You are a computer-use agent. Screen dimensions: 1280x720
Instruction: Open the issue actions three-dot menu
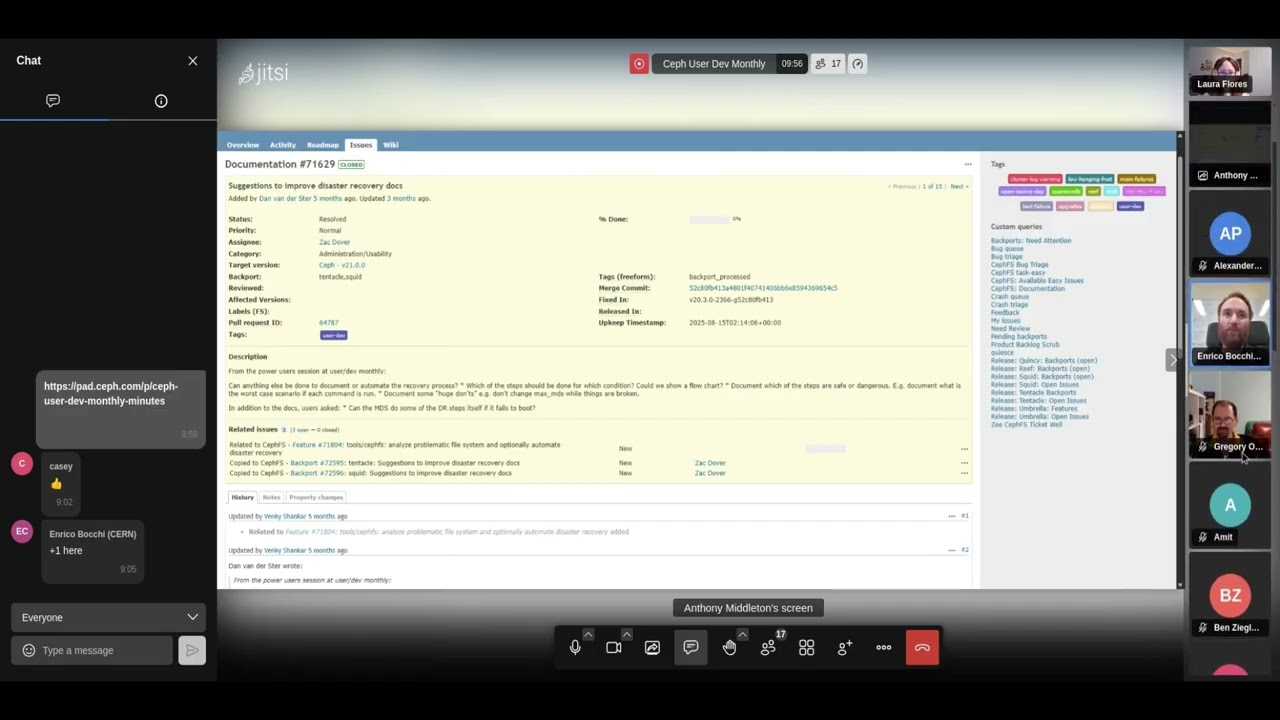(967, 164)
